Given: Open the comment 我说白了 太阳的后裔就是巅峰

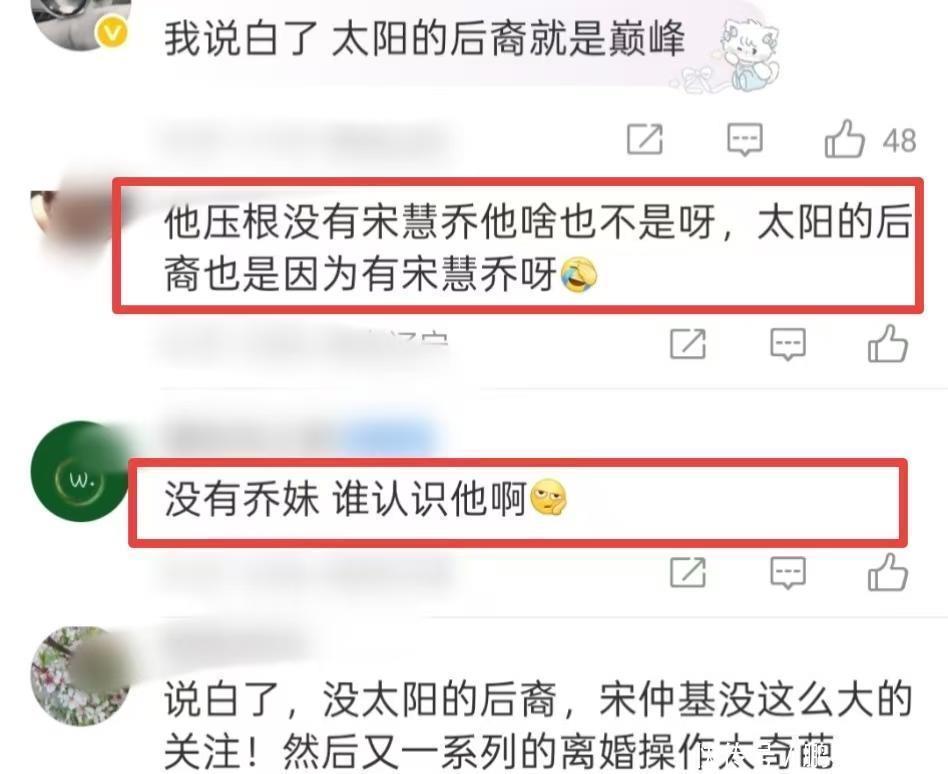Looking at the screenshot, I should [x=424, y=39].
